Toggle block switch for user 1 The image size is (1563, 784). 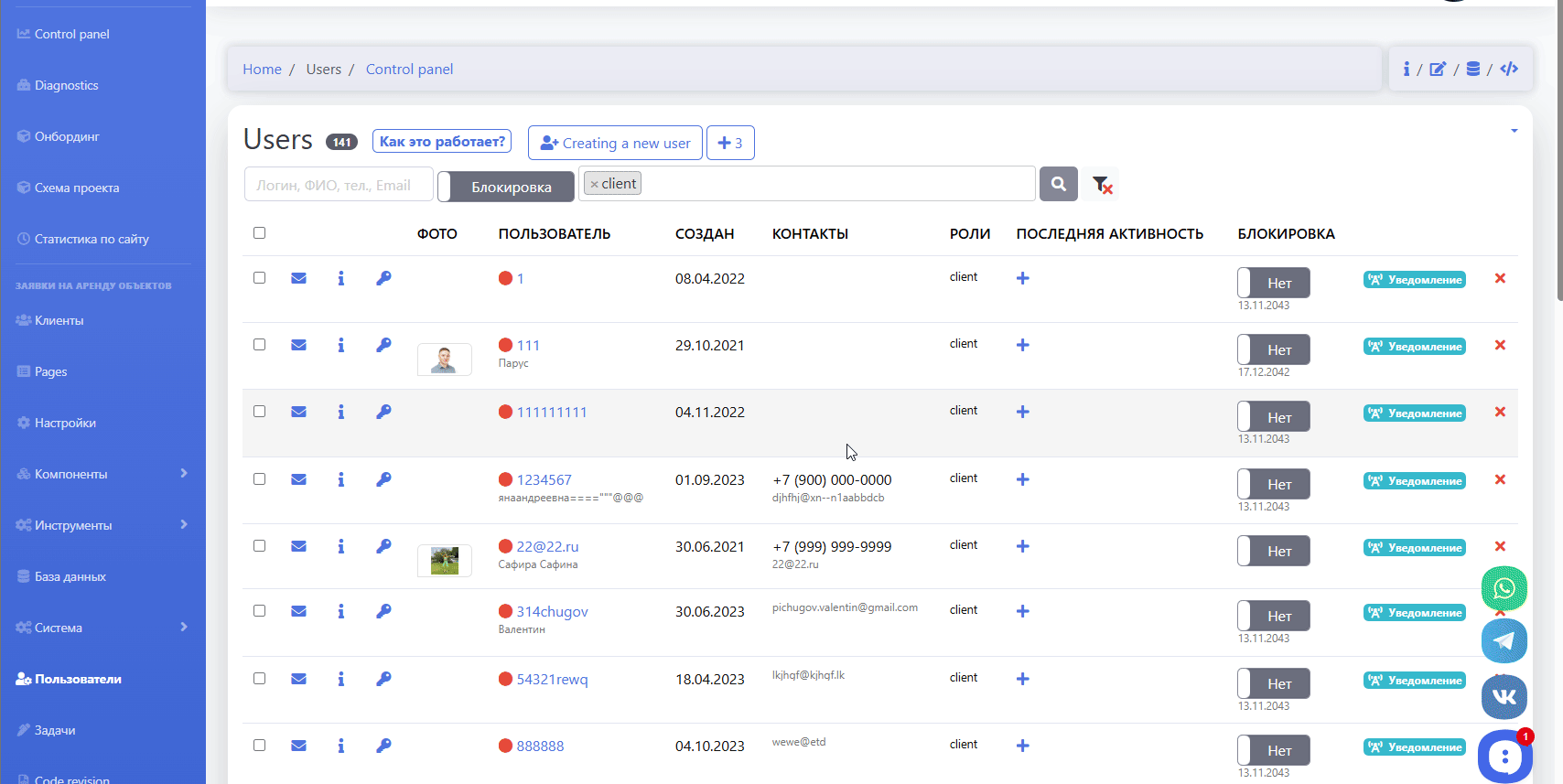[x=1273, y=283]
